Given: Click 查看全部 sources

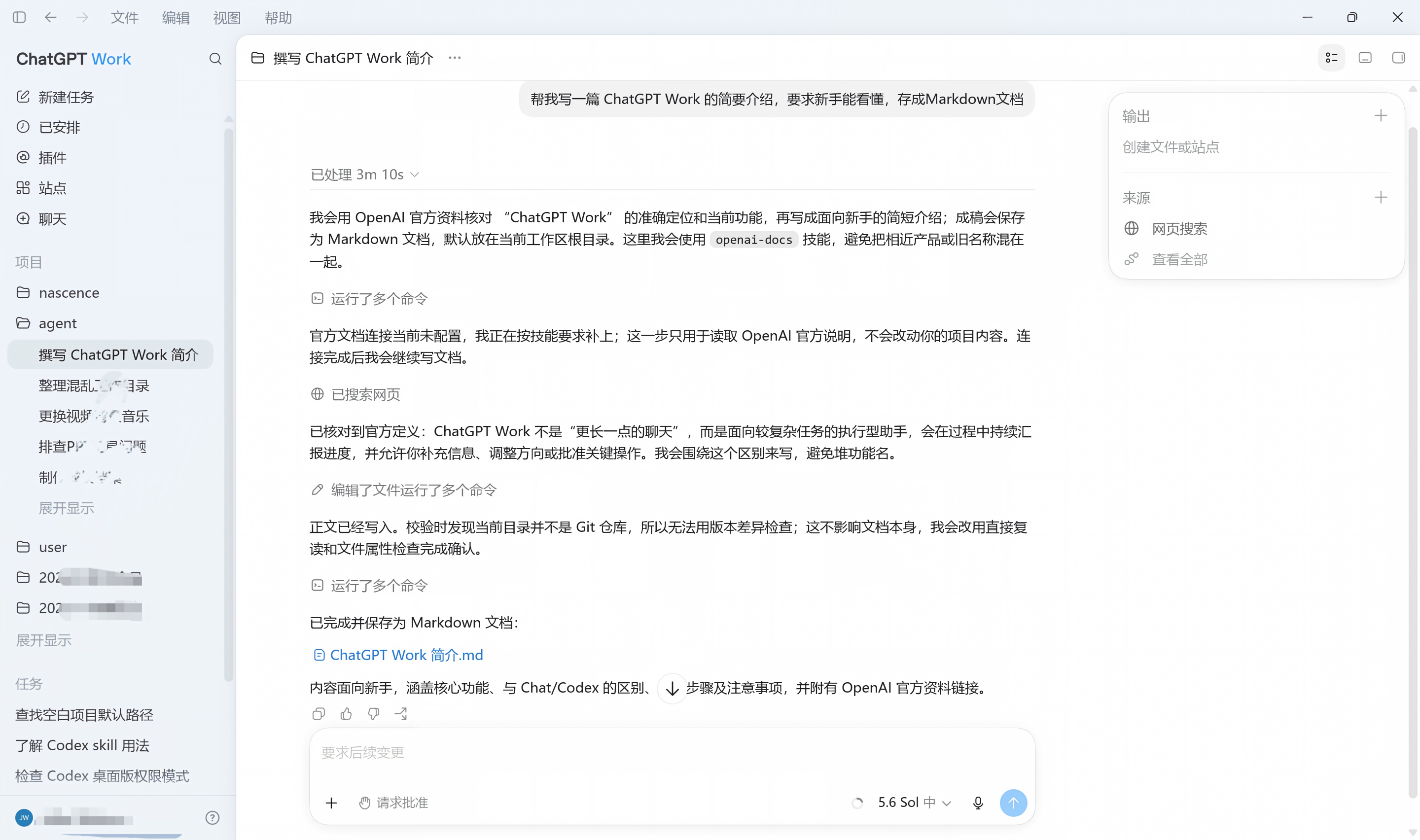Looking at the screenshot, I should pos(1167,260).
